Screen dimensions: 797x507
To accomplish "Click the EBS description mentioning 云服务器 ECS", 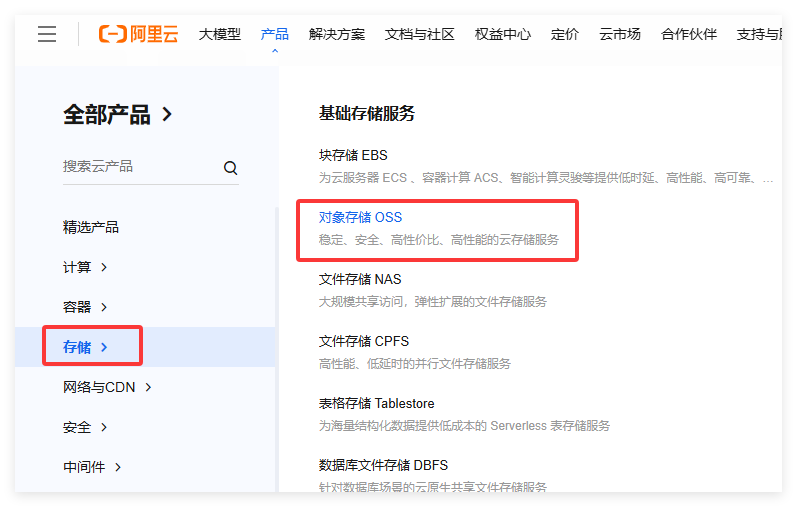I will (x=546, y=177).
